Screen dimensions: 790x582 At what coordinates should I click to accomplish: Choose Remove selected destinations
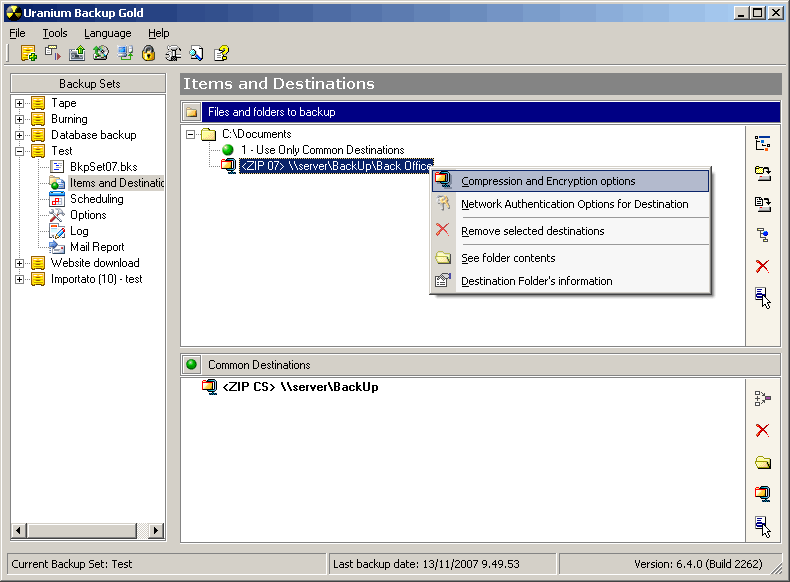[570, 231]
